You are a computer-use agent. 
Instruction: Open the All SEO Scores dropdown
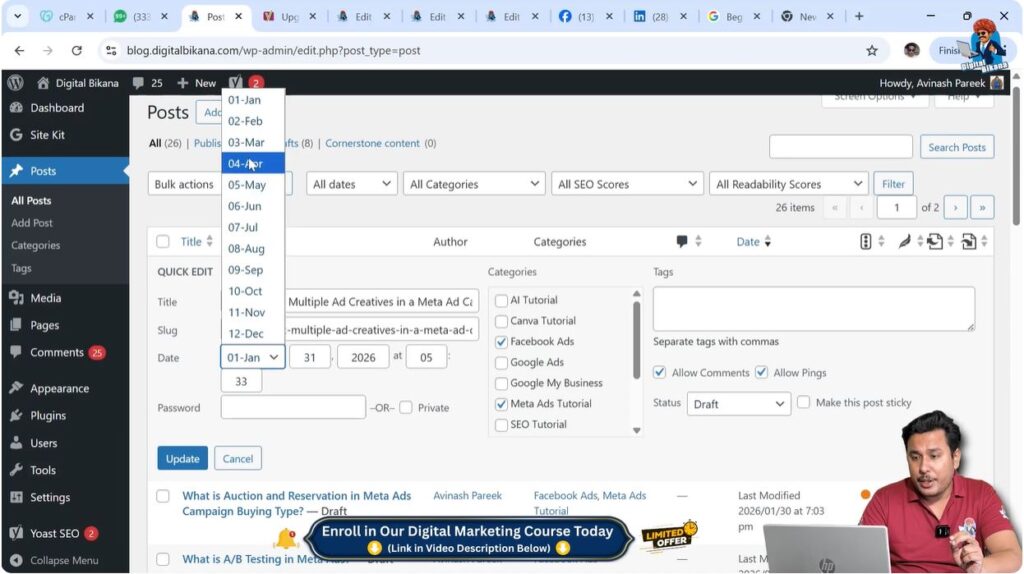[x=627, y=184]
